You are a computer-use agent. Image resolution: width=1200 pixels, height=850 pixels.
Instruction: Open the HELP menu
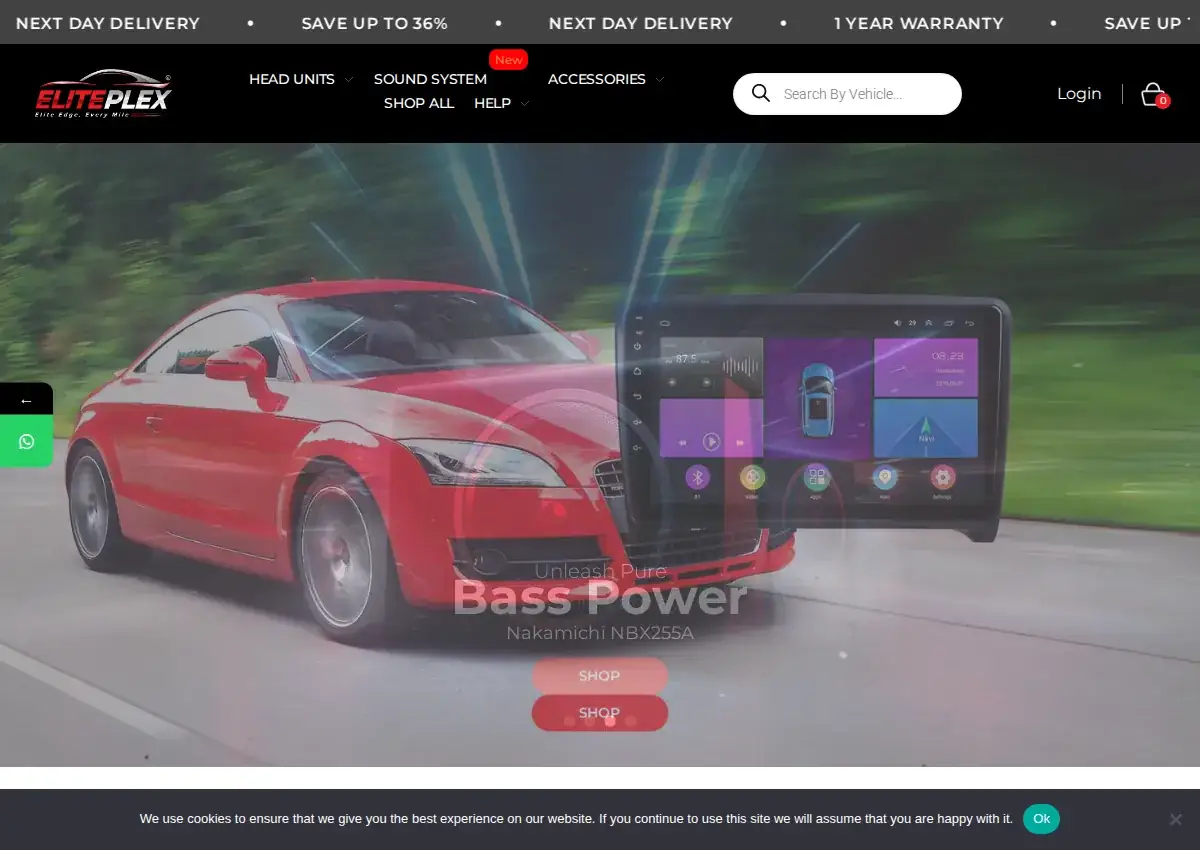tap(492, 103)
